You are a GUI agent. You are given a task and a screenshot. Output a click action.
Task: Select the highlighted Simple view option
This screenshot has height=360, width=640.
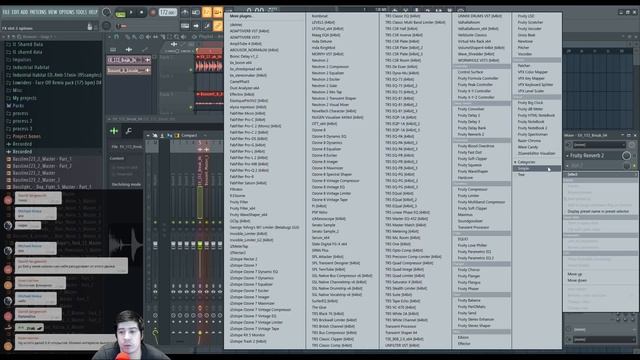point(536,168)
